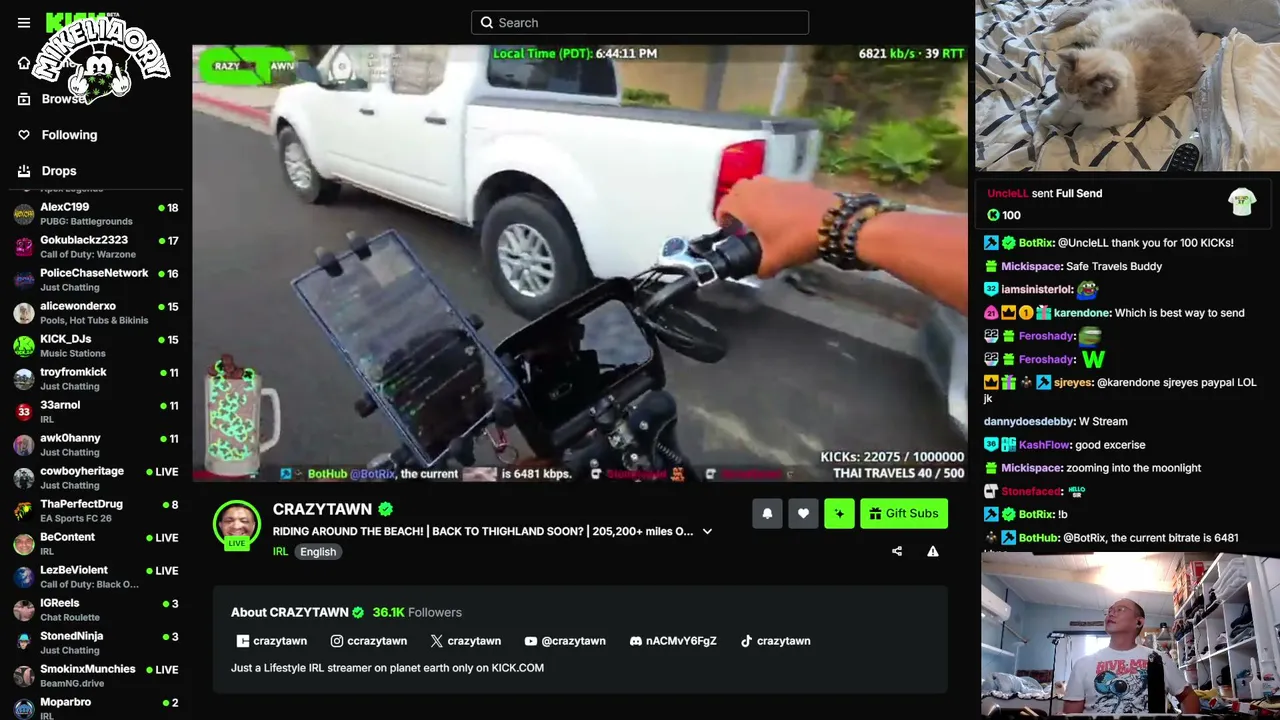Image resolution: width=1280 pixels, height=720 pixels.
Task: Open troyfromkick channel avatar
Action: coord(24,379)
